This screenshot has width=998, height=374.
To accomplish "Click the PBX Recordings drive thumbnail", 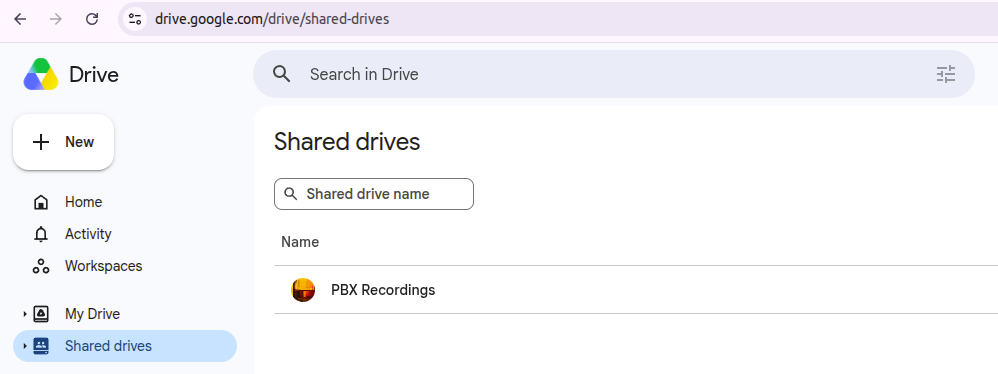I will (303, 290).
